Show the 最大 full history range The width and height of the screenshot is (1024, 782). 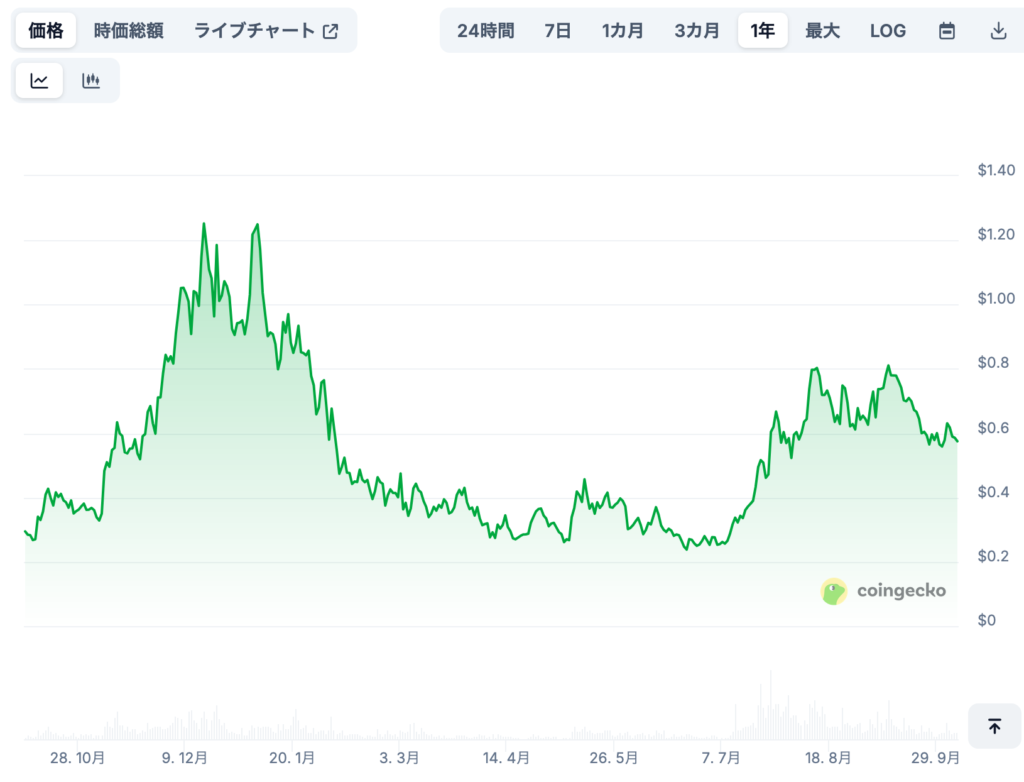tap(822, 31)
